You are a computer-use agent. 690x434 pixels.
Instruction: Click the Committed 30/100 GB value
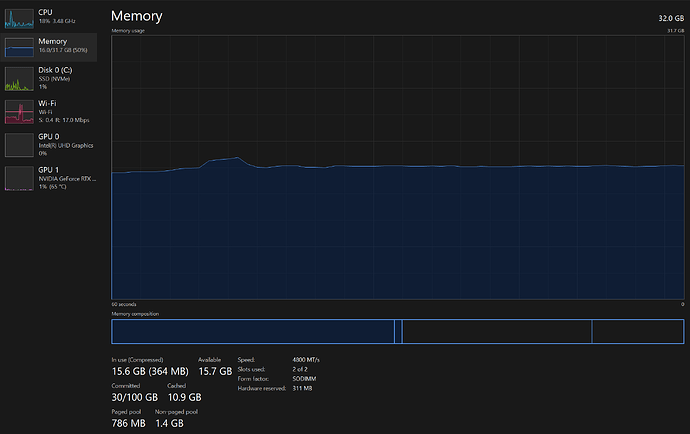[132, 398]
